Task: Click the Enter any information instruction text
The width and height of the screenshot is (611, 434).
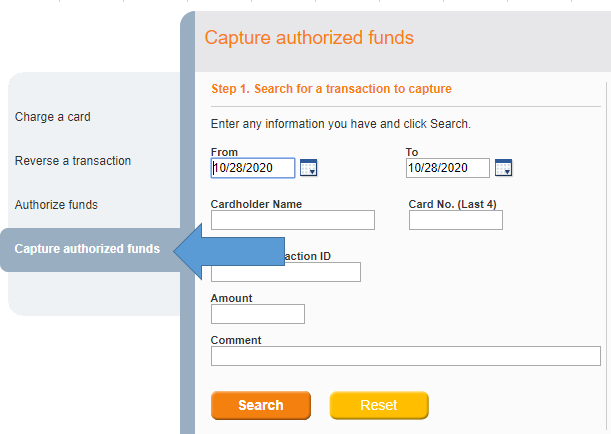Action: 341,124
